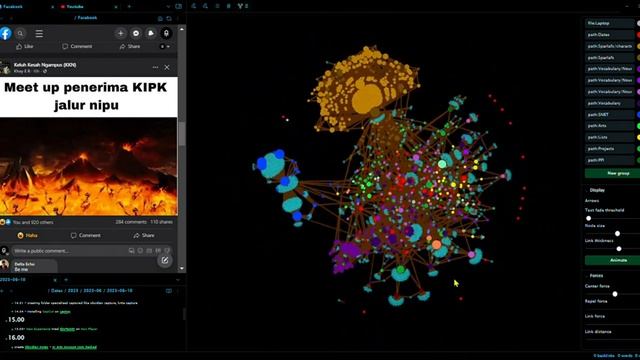Close the Facebook tab

(x=53, y=7)
